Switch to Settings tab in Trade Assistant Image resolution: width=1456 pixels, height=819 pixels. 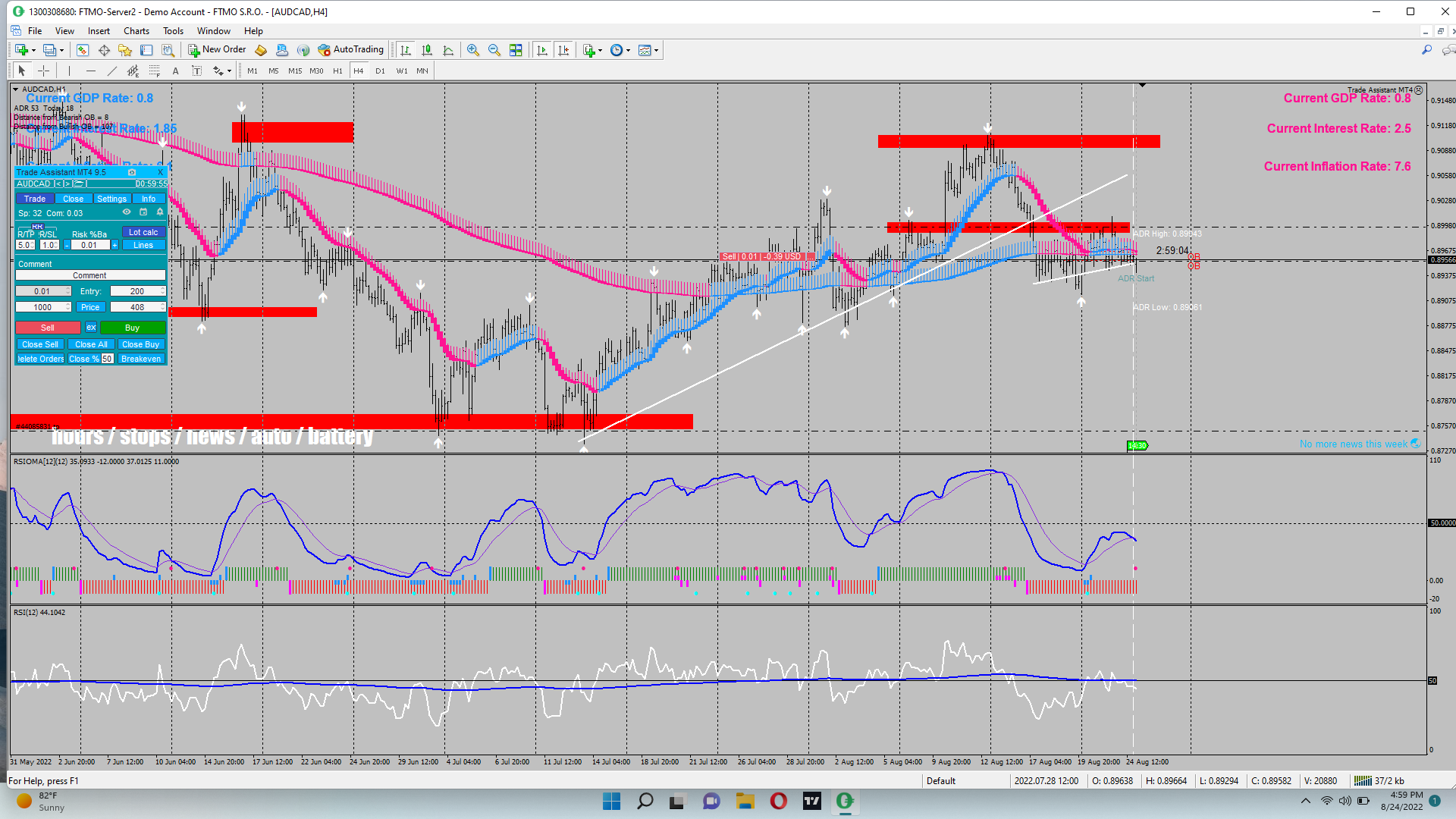click(111, 199)
